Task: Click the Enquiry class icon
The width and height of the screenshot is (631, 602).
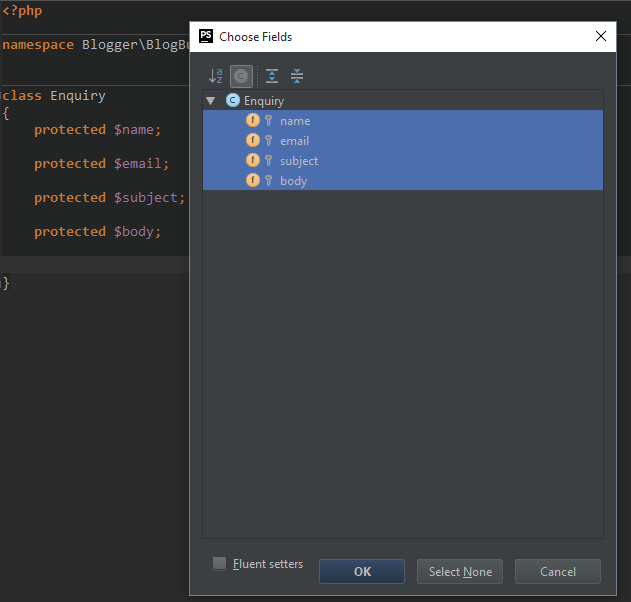Action: [233, 101]
